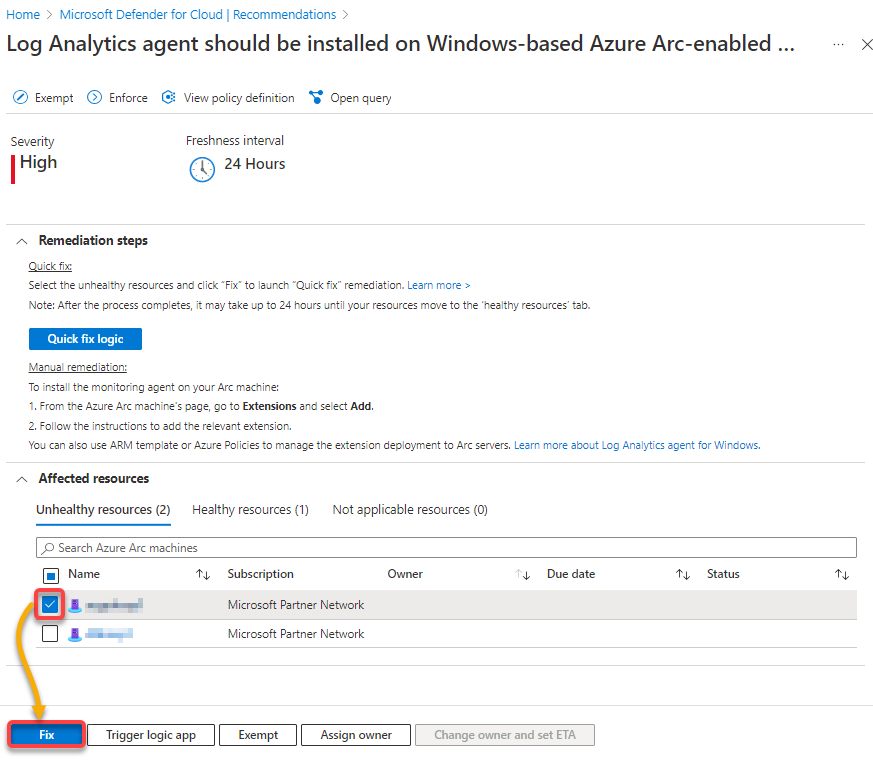
Task: Click the High severity value
Action: pos(38,163)
